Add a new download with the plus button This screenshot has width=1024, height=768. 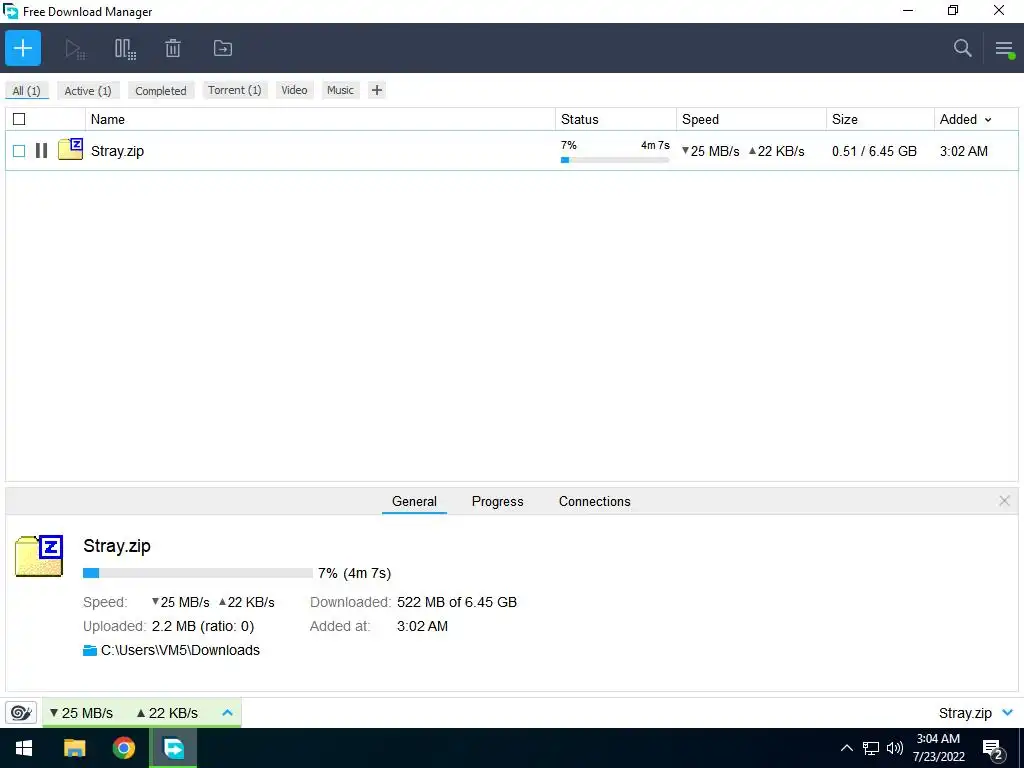click(23, 48)
